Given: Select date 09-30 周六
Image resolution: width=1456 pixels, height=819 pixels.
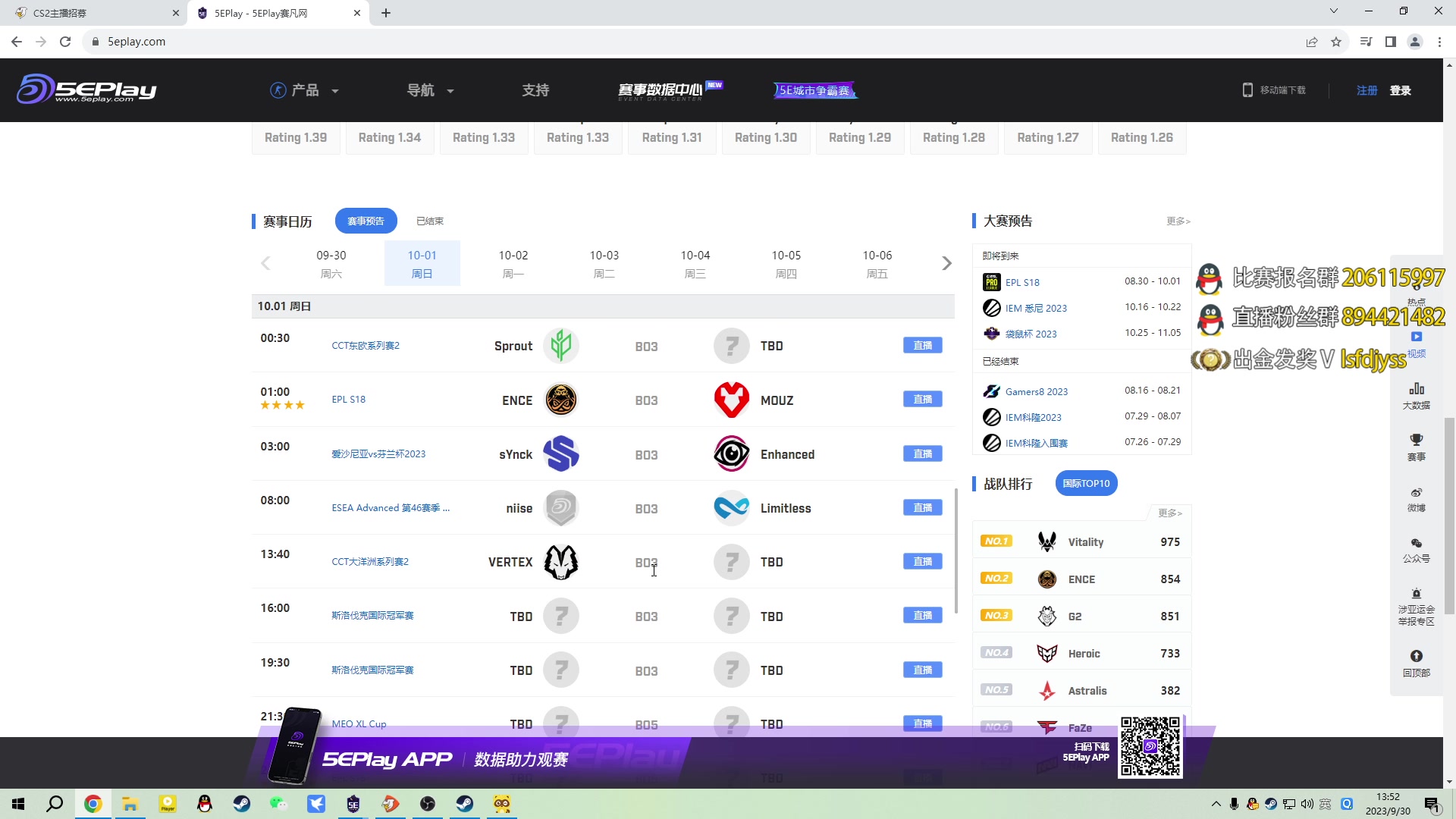Looking at the screenshot, I should (331, 263).
